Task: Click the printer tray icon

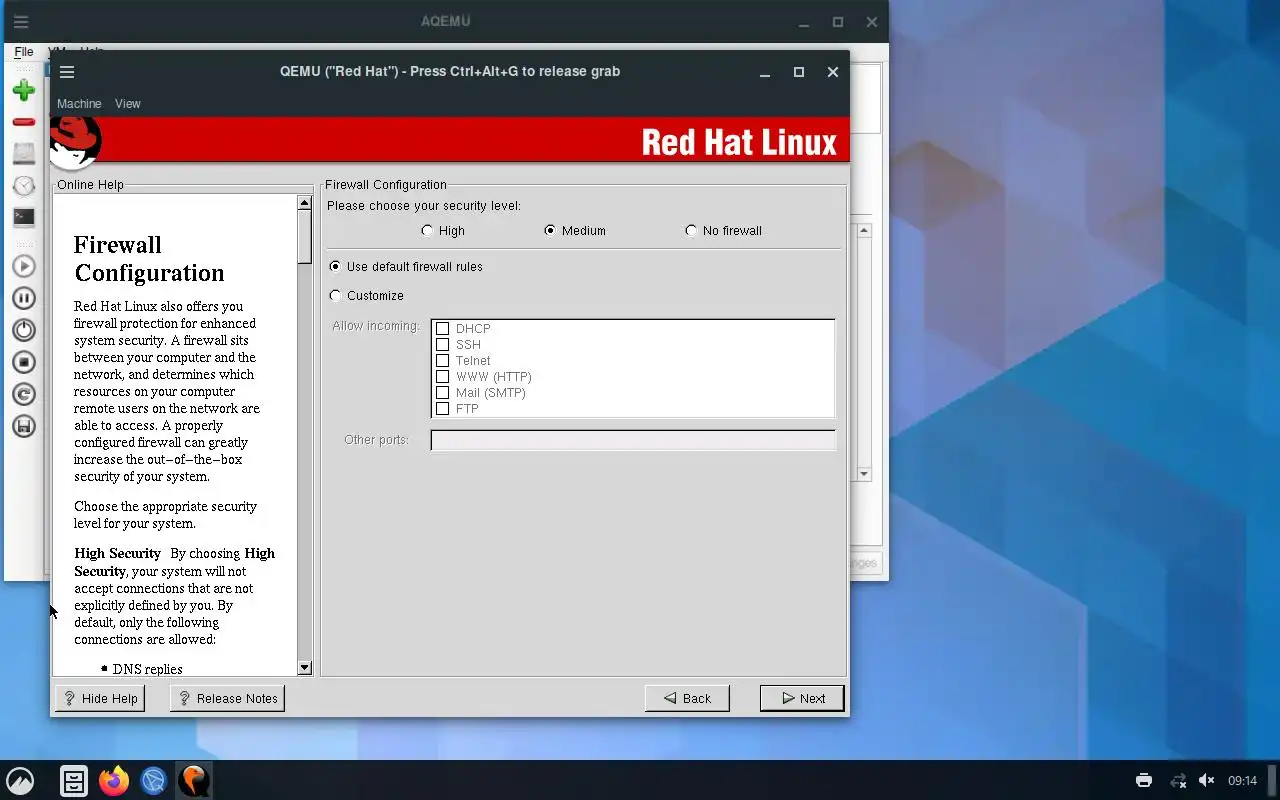Action: pyautogui.click(x=1144, y=780)
